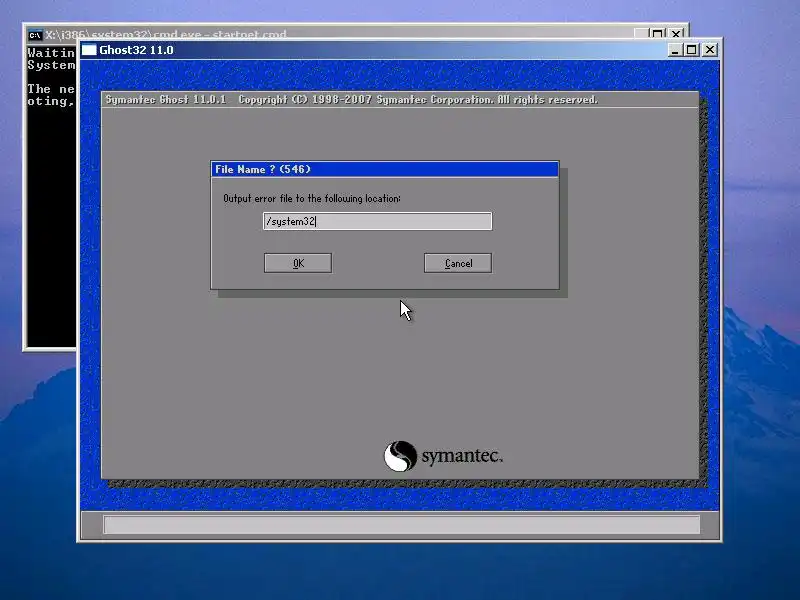Close the Ghost32 11.0 window
The width and height of the screenshot is (800, 600).
coord(710,50)
